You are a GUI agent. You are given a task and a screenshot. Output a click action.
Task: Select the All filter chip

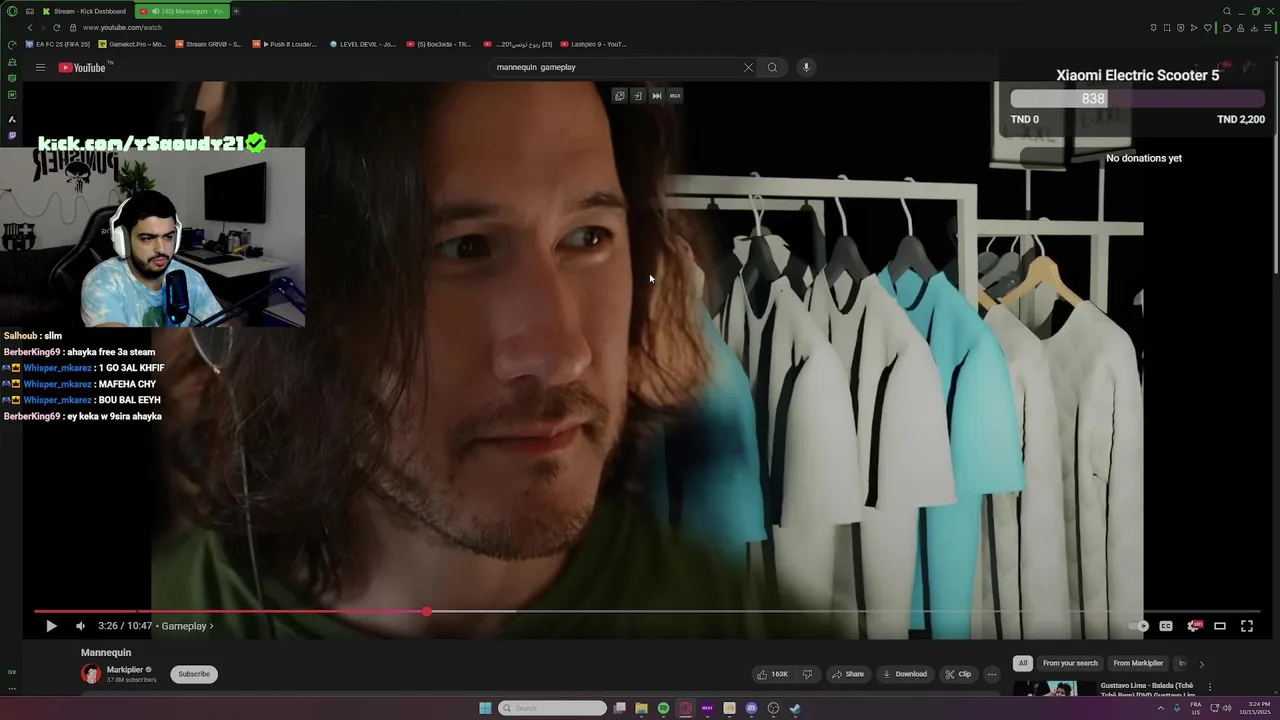point(1023,663)
